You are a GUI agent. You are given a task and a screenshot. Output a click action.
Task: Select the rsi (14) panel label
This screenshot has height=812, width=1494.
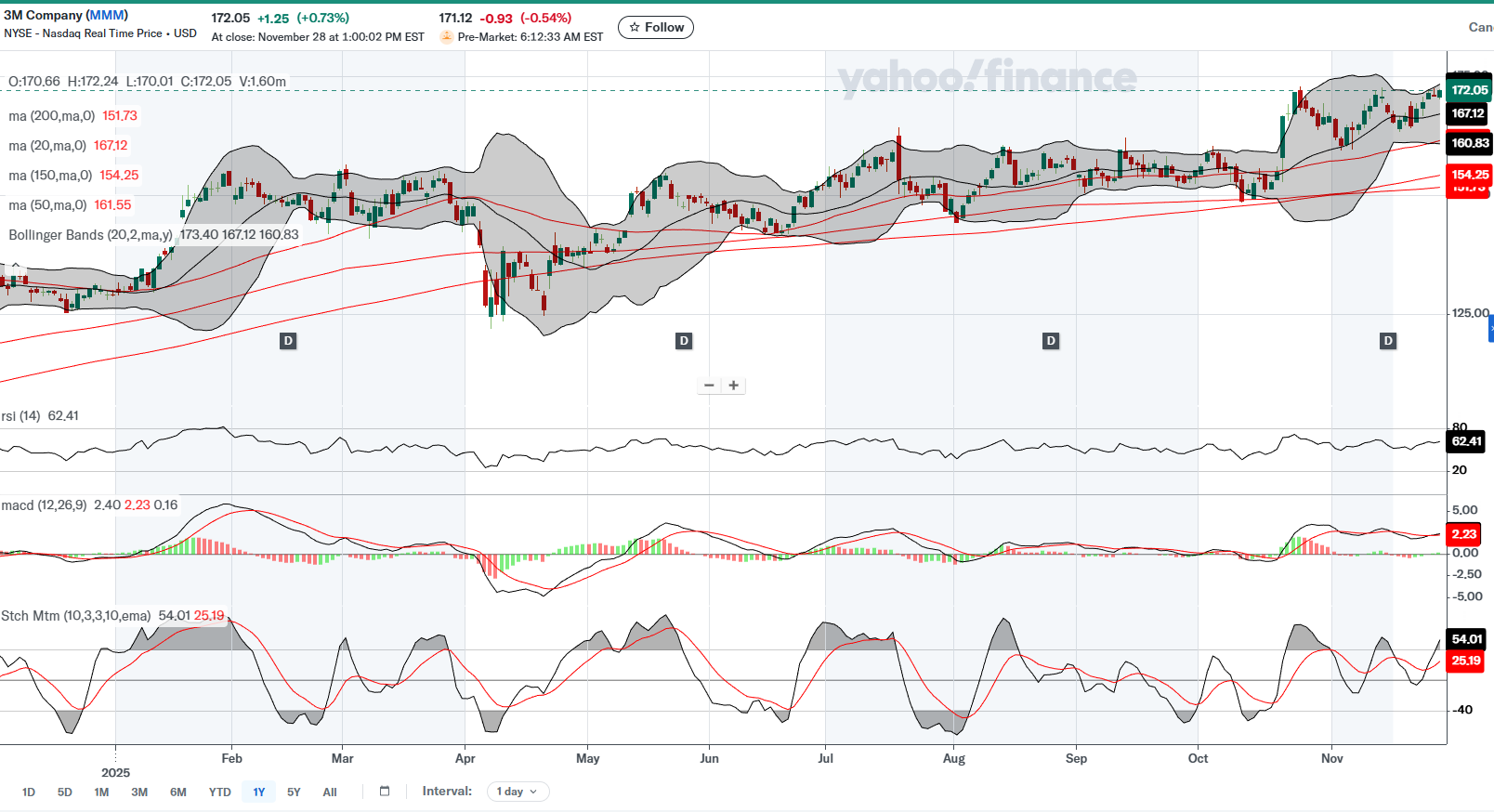coord(20,416)
